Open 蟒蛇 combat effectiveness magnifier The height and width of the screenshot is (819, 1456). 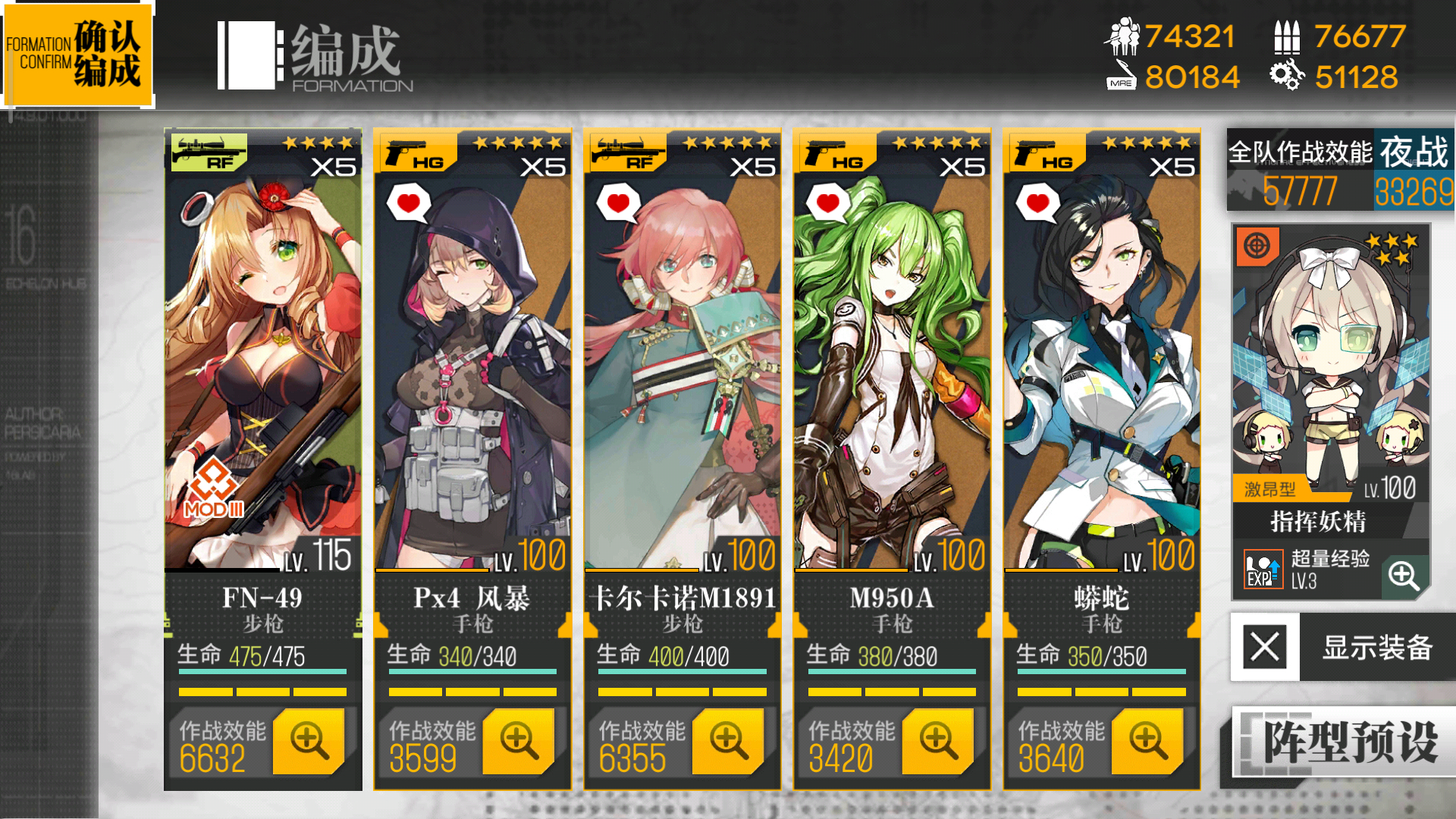click(x=1147, y=741)
